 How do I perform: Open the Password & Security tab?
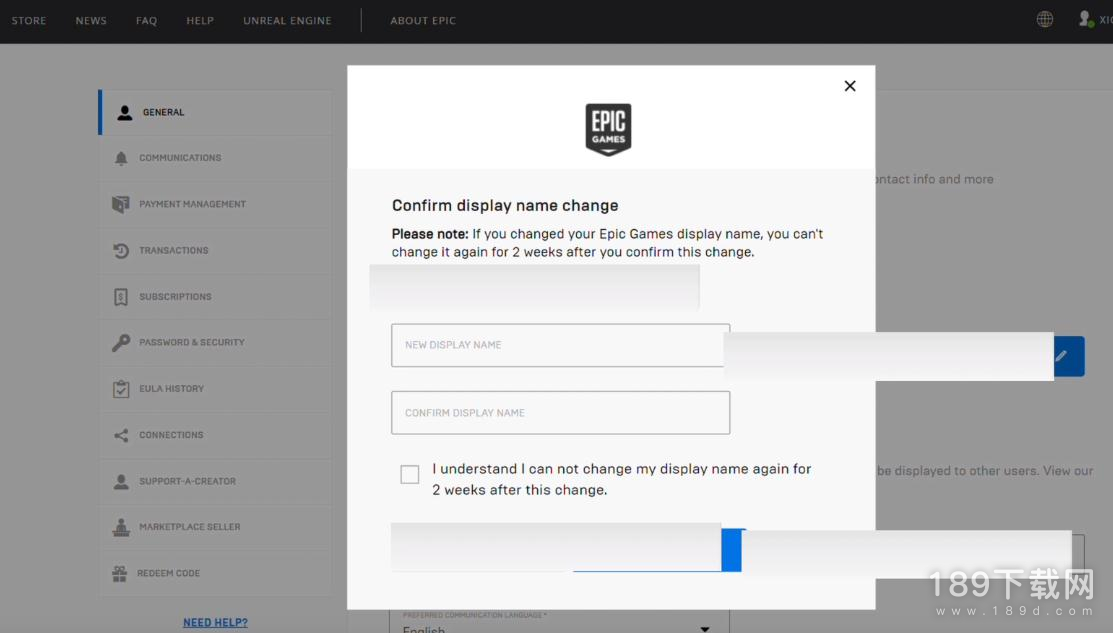(215, 342)
